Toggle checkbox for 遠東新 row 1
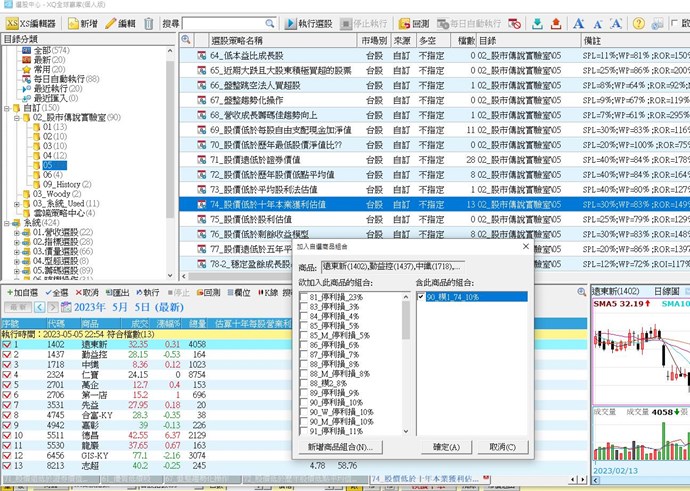Image resolution: width=690 pixels, height=491 pixels. [x=7, y=344]
